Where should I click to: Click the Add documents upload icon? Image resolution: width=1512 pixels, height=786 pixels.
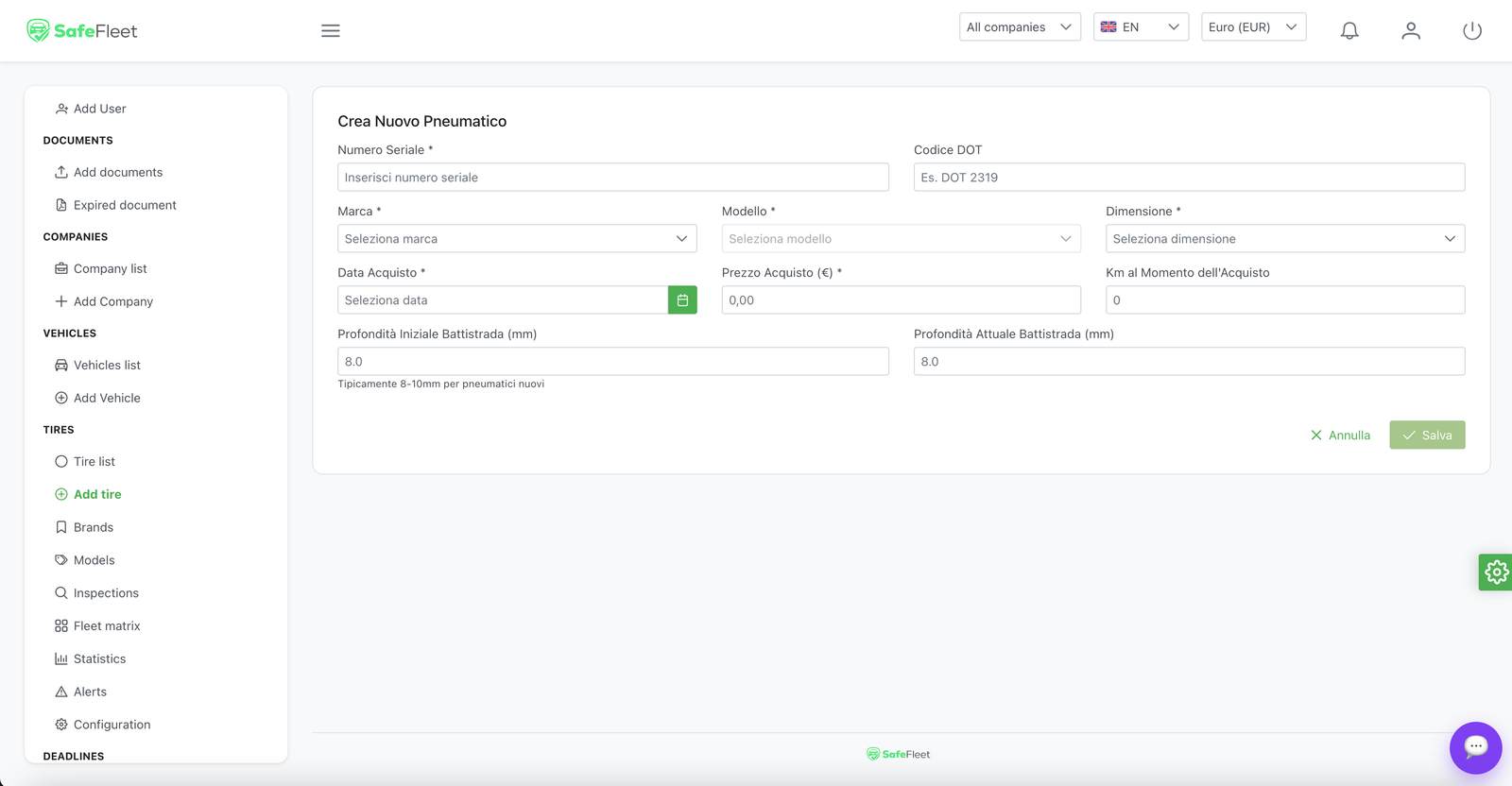point(61,172)
